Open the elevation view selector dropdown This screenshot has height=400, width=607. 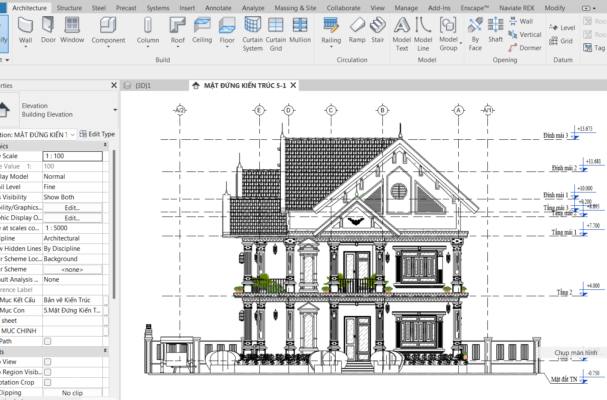(70, 134)
